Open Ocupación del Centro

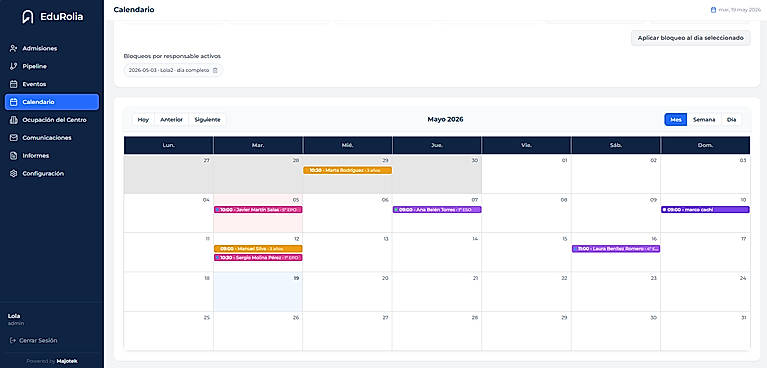52,120
